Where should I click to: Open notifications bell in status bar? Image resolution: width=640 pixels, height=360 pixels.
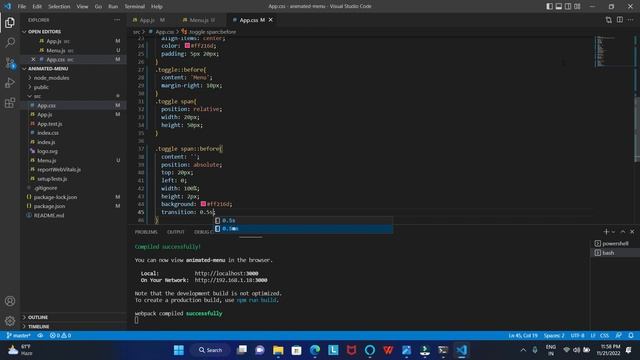tap(631, 336)
